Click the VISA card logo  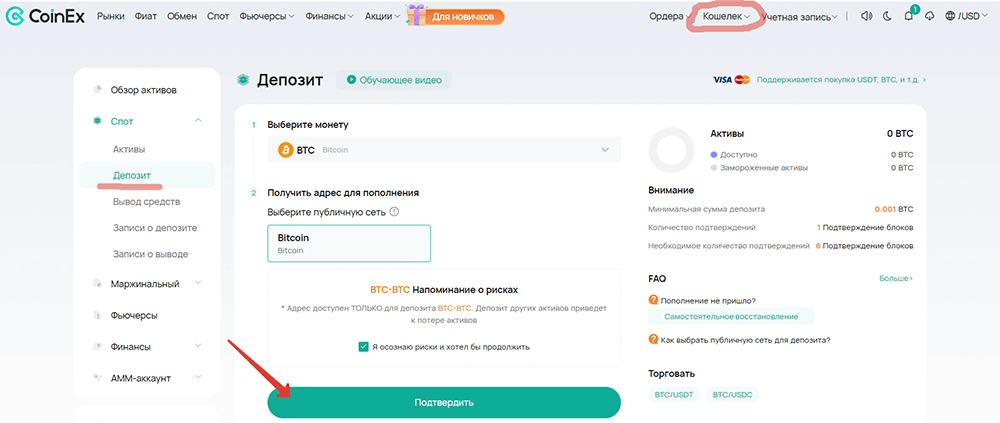pyautogui.click(x=722, y=80)
